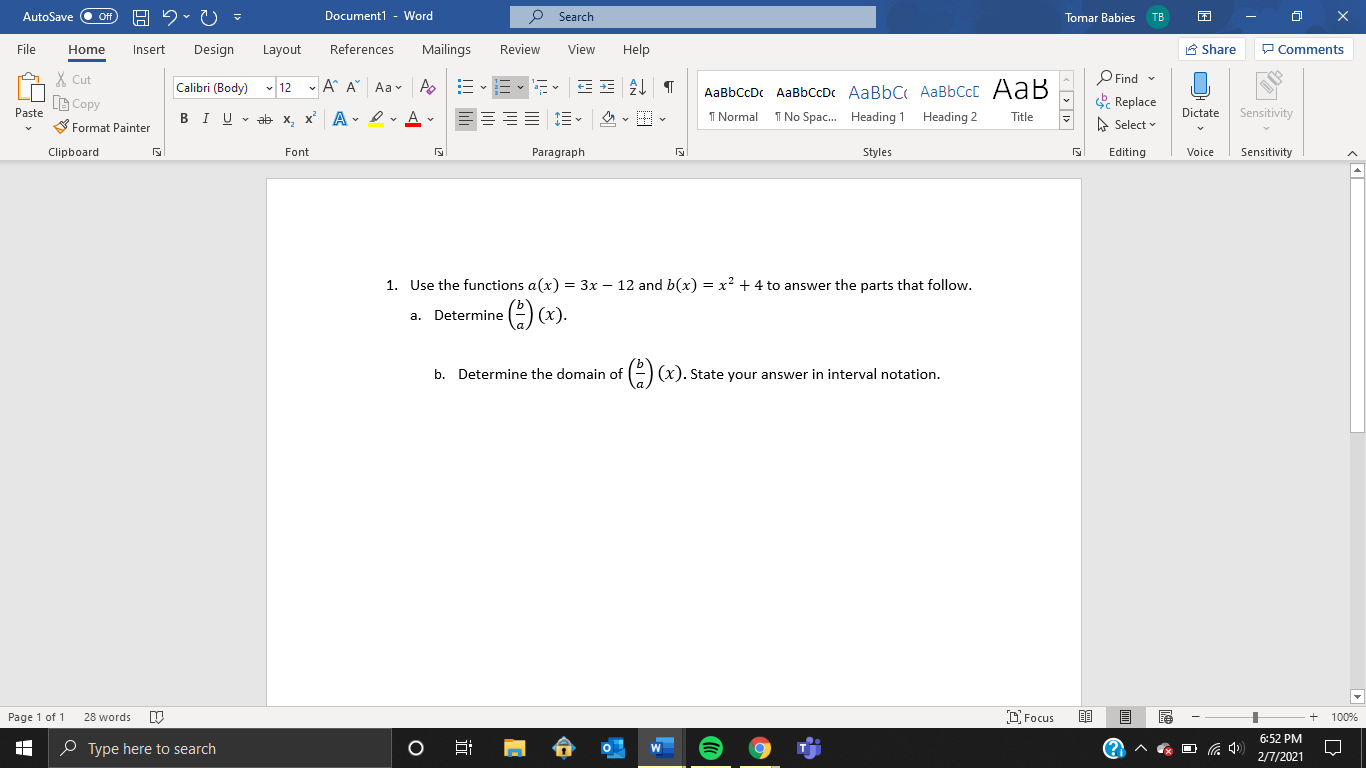The image size is (1366, 768).
Task: Collapse the ribbon with chevron arrow
Action: click(x=1352, y=152)
